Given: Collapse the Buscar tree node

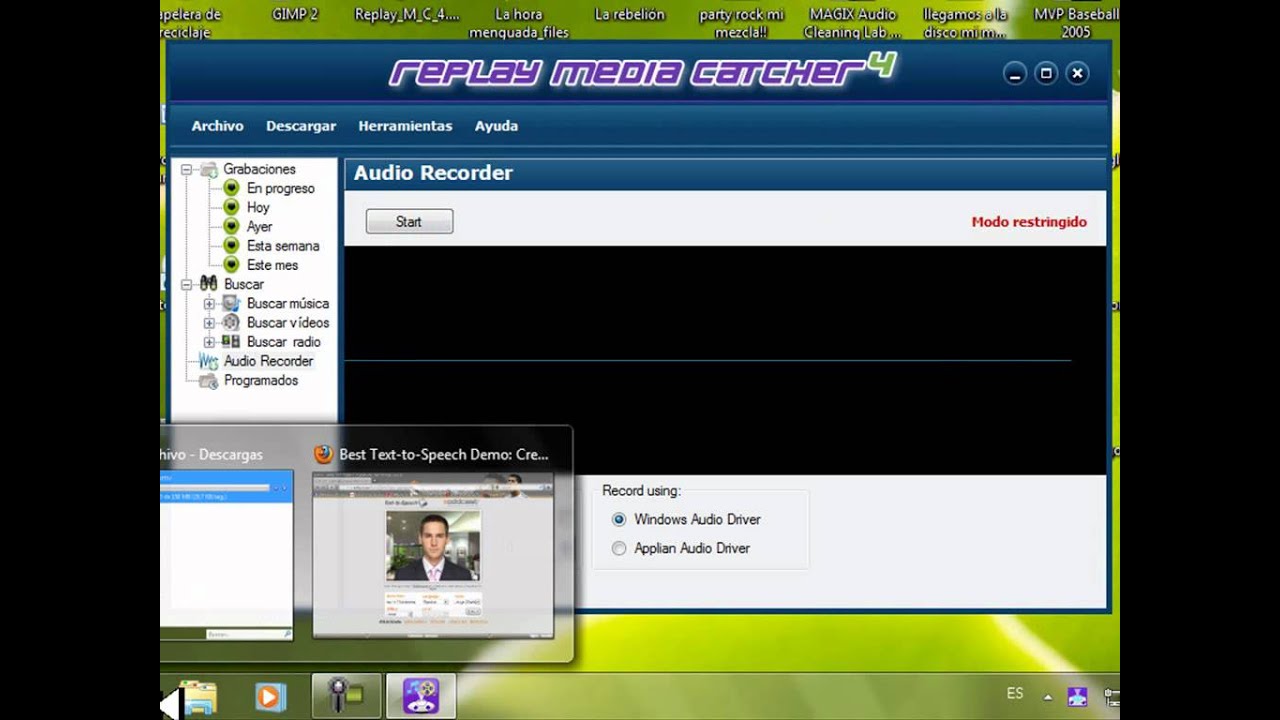Looking at the screenshot, I should coord(186,285).
